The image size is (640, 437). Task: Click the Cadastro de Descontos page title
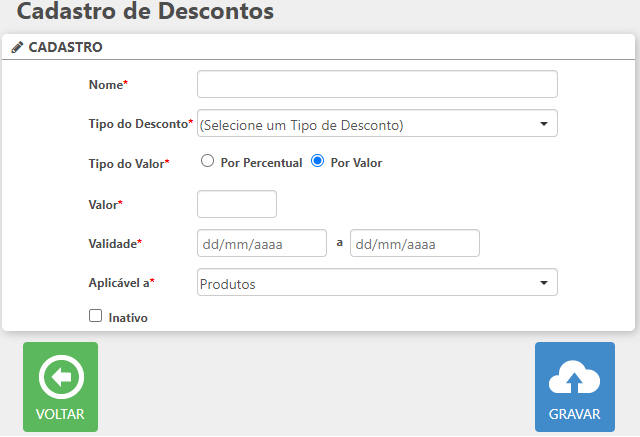tap(146, 13)
